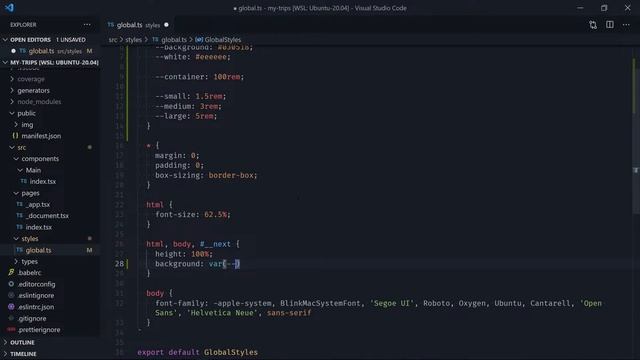Collapse the styles folder in explorer
This screenshot has height=360, width=640.
(50, 239)
